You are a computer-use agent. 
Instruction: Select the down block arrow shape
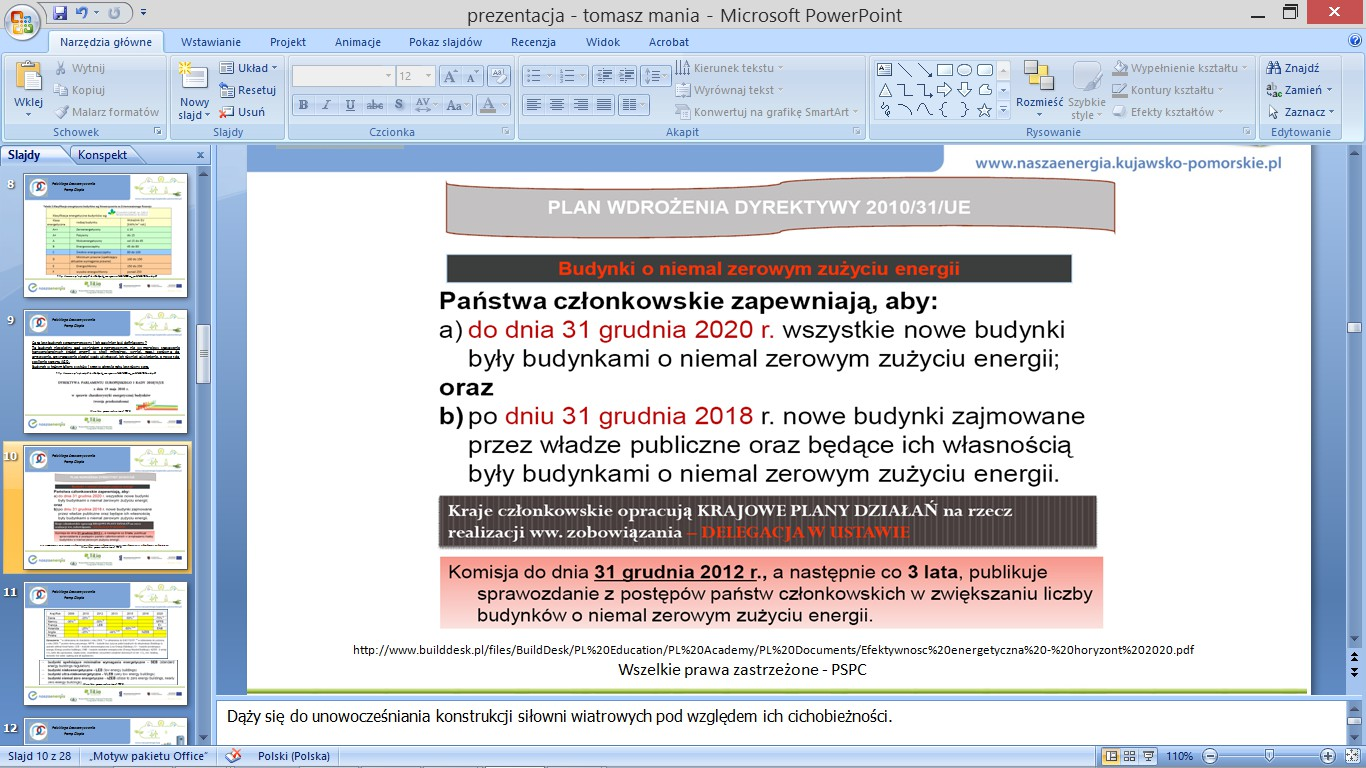[x=965, y=90]
